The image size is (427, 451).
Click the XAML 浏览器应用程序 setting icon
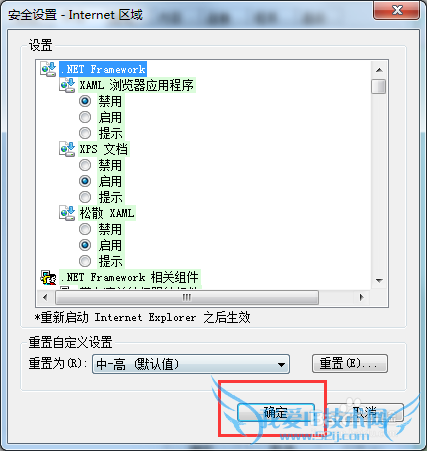click(67, 85)
